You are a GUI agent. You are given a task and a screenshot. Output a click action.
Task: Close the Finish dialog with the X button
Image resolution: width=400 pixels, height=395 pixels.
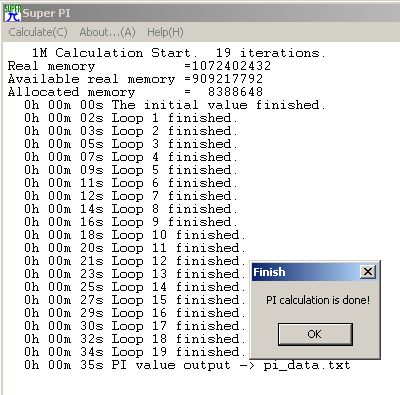(368, 272)
